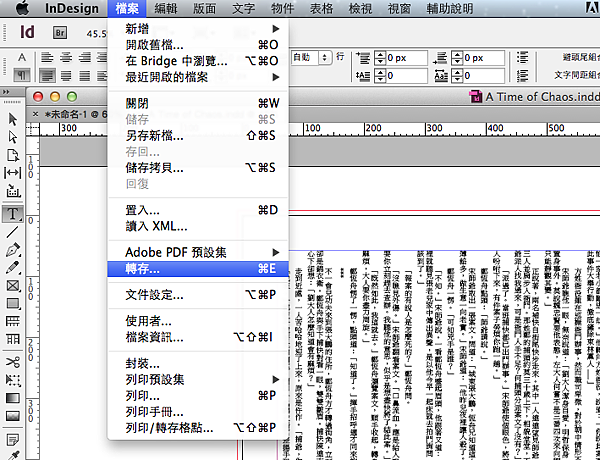The image size is (600, 460).
Task: Select the Eyedropper tool
Action: (13, 455)
